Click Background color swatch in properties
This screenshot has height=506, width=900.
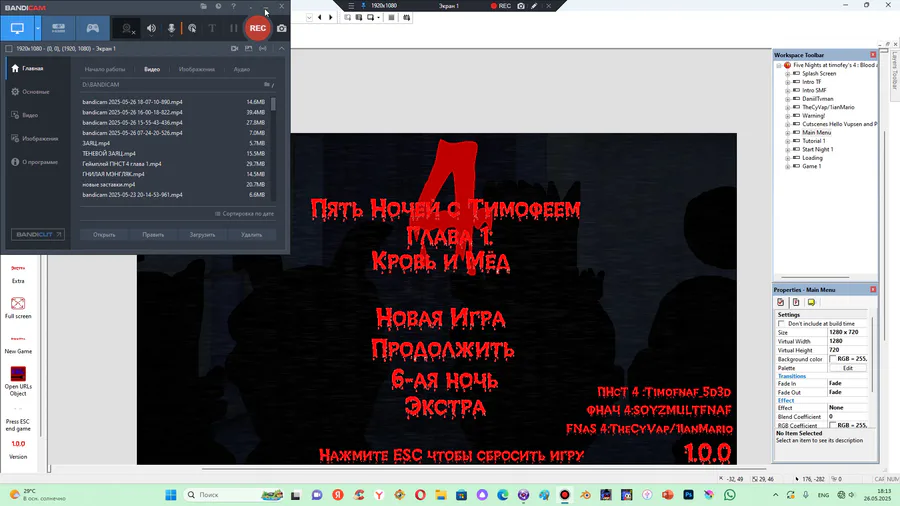[832, 359]
